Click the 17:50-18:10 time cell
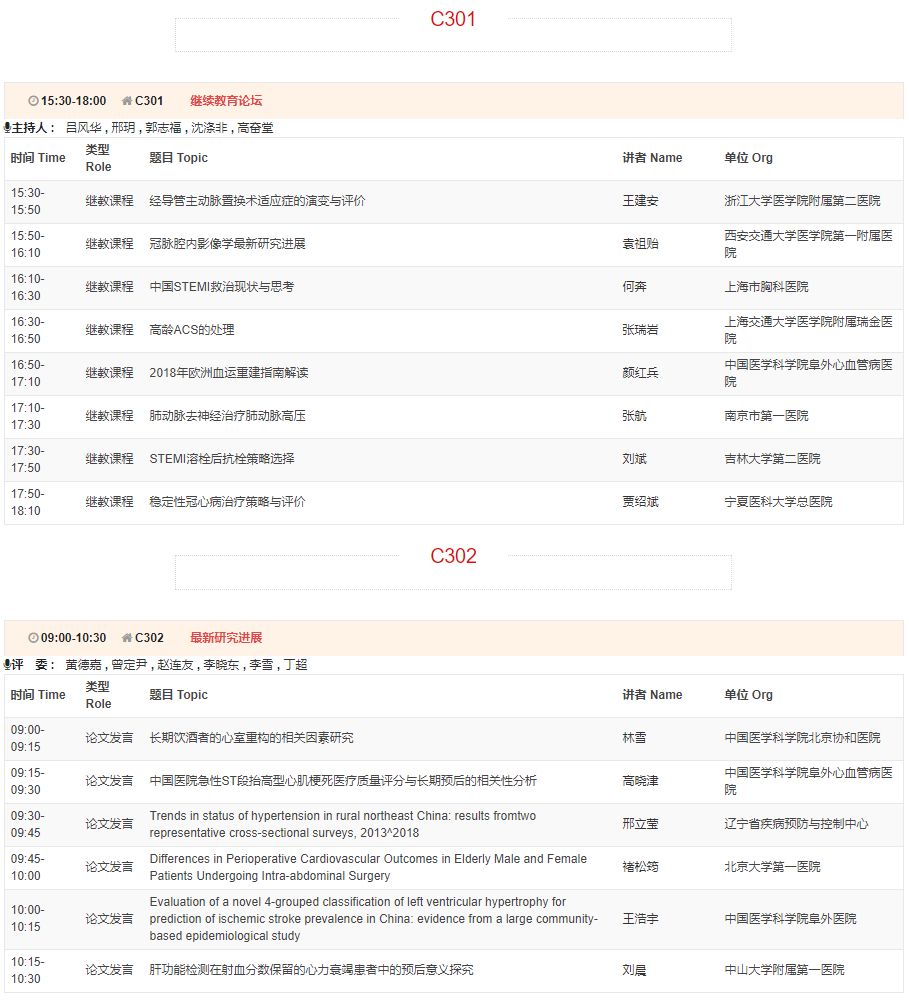The height and width of the screenshot is (1001, 909). [27, 502]
